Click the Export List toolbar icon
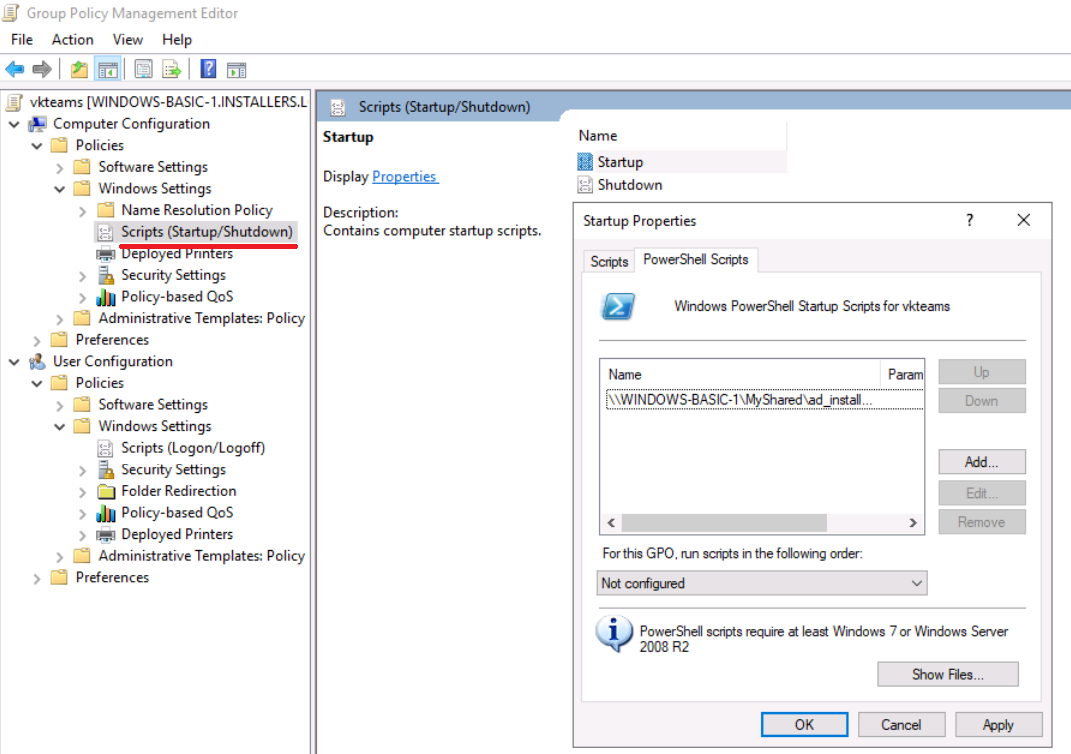 172,69
